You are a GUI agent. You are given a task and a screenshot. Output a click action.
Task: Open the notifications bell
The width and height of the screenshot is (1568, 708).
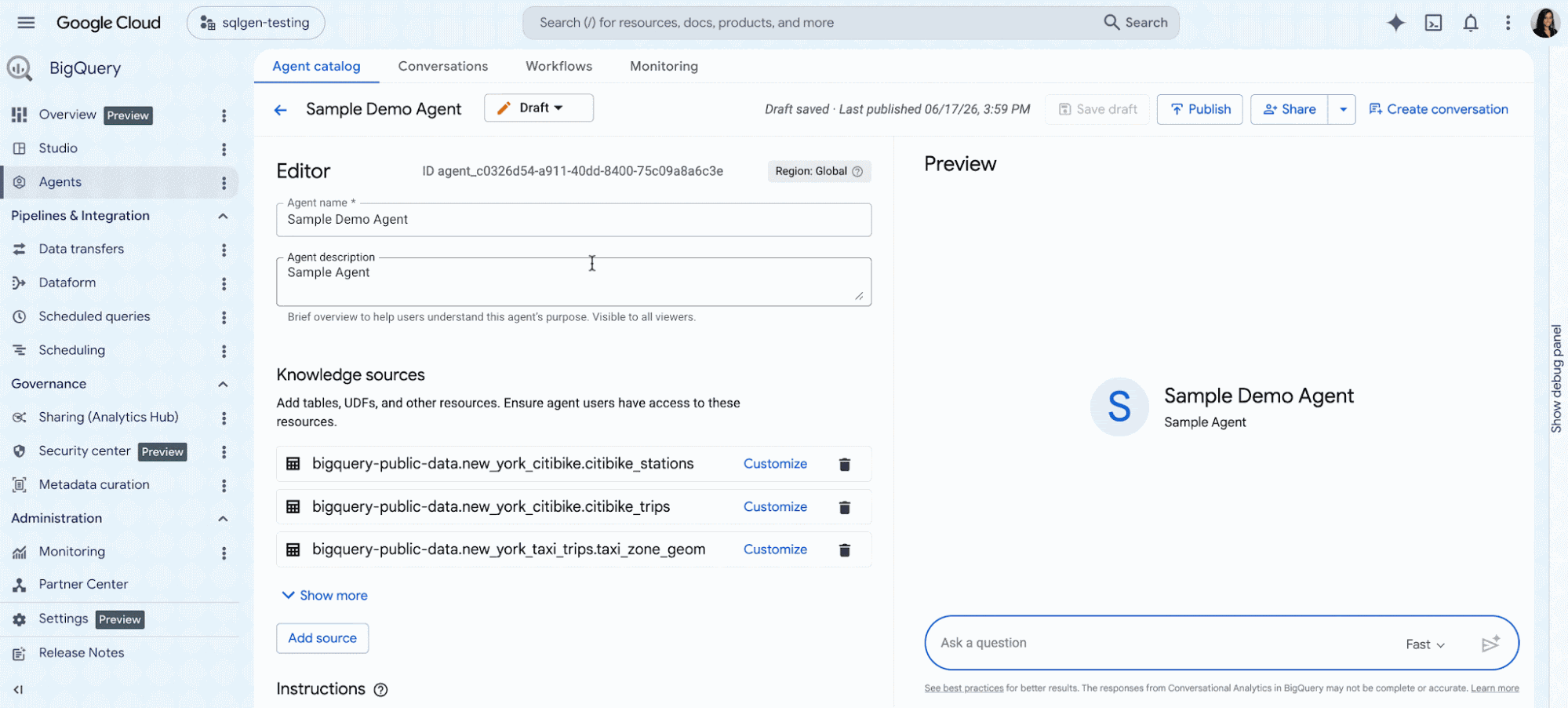pyautogui.click(x=1471, y=23)
